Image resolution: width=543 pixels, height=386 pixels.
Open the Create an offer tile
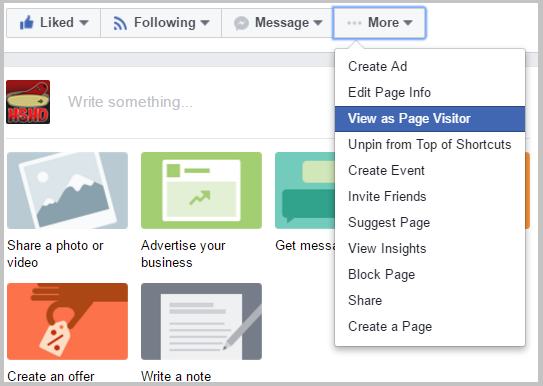67,321
